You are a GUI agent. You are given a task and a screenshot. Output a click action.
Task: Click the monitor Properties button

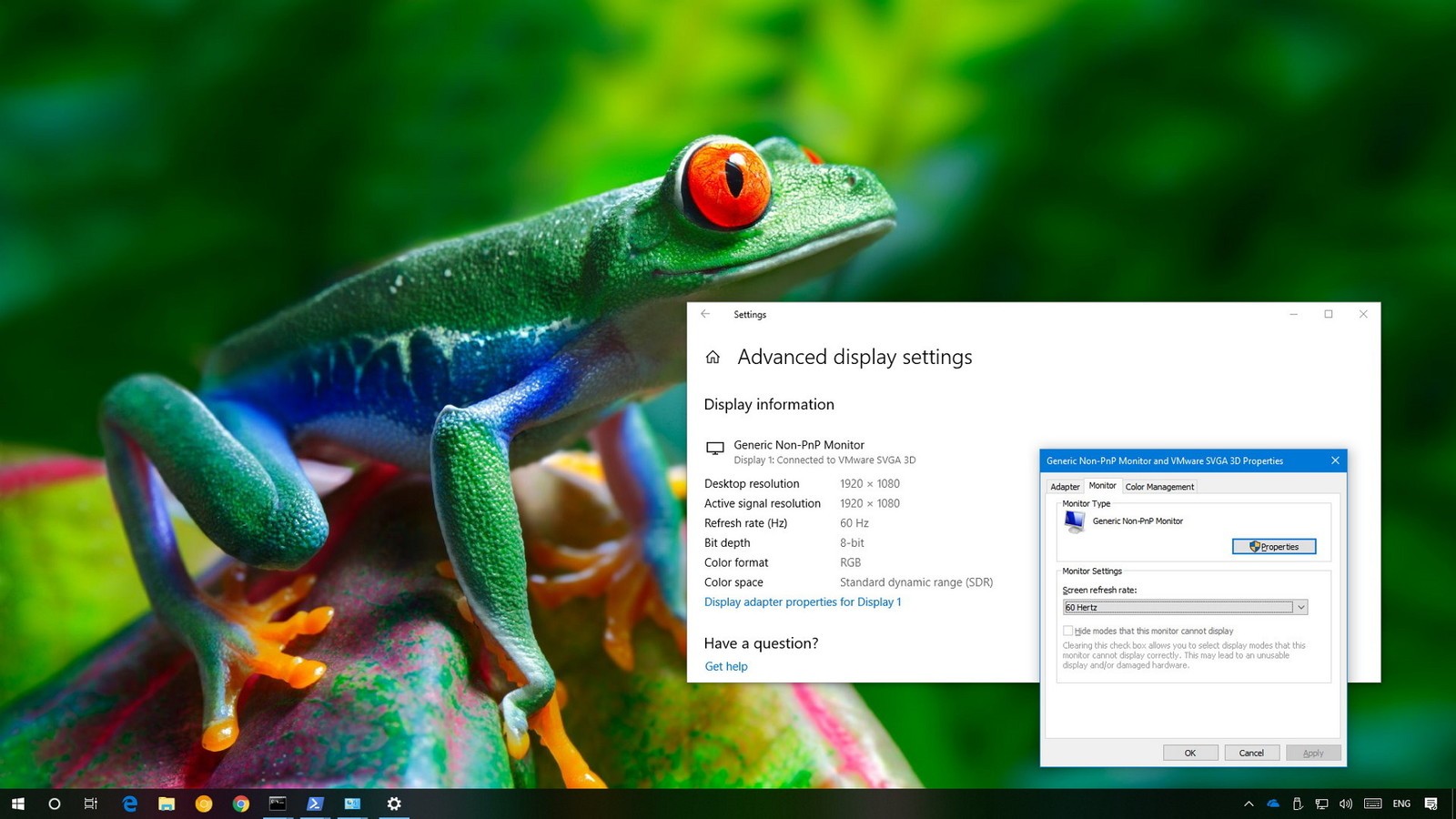pyautogui.click(x=1274, y=547)
